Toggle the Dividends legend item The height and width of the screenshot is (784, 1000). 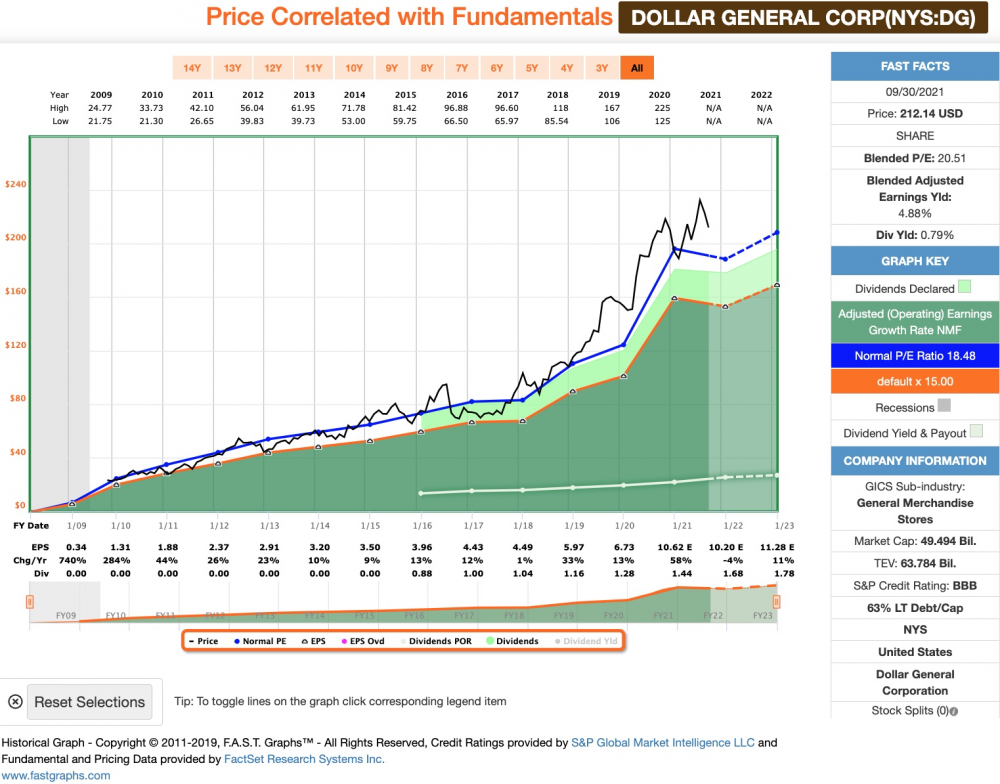pos(513,641)
